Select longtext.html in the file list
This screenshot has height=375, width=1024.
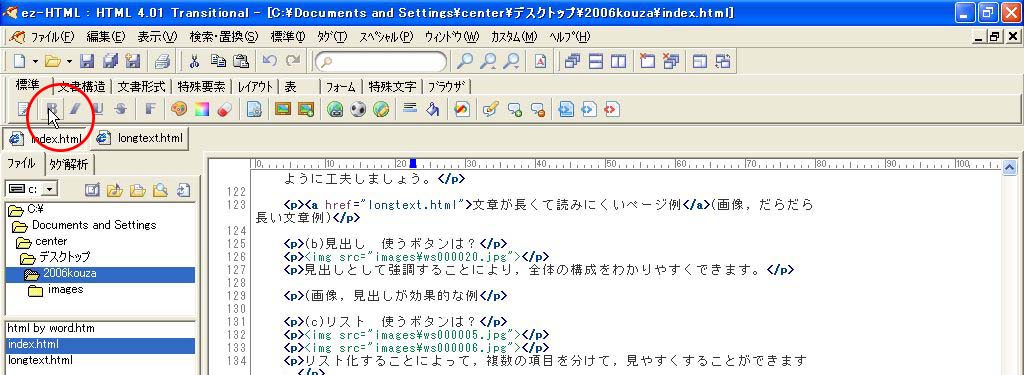coord(40,360)
